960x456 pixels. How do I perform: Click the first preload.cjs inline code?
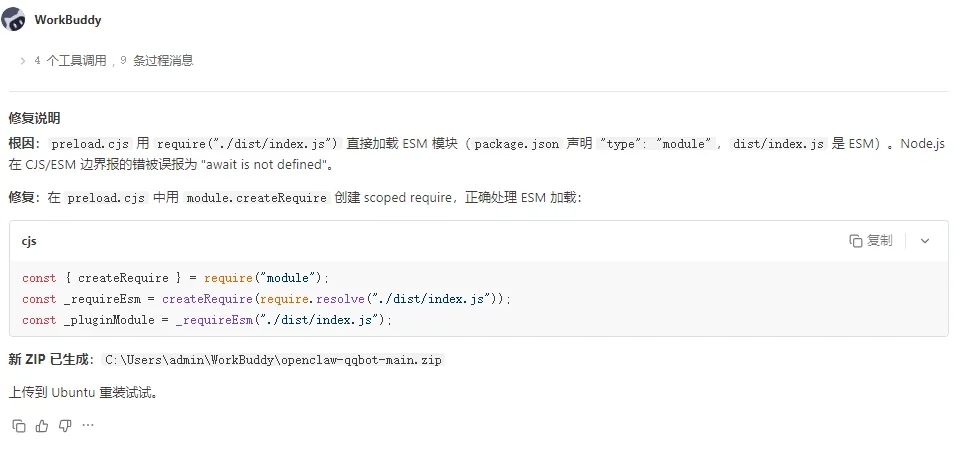90,144
